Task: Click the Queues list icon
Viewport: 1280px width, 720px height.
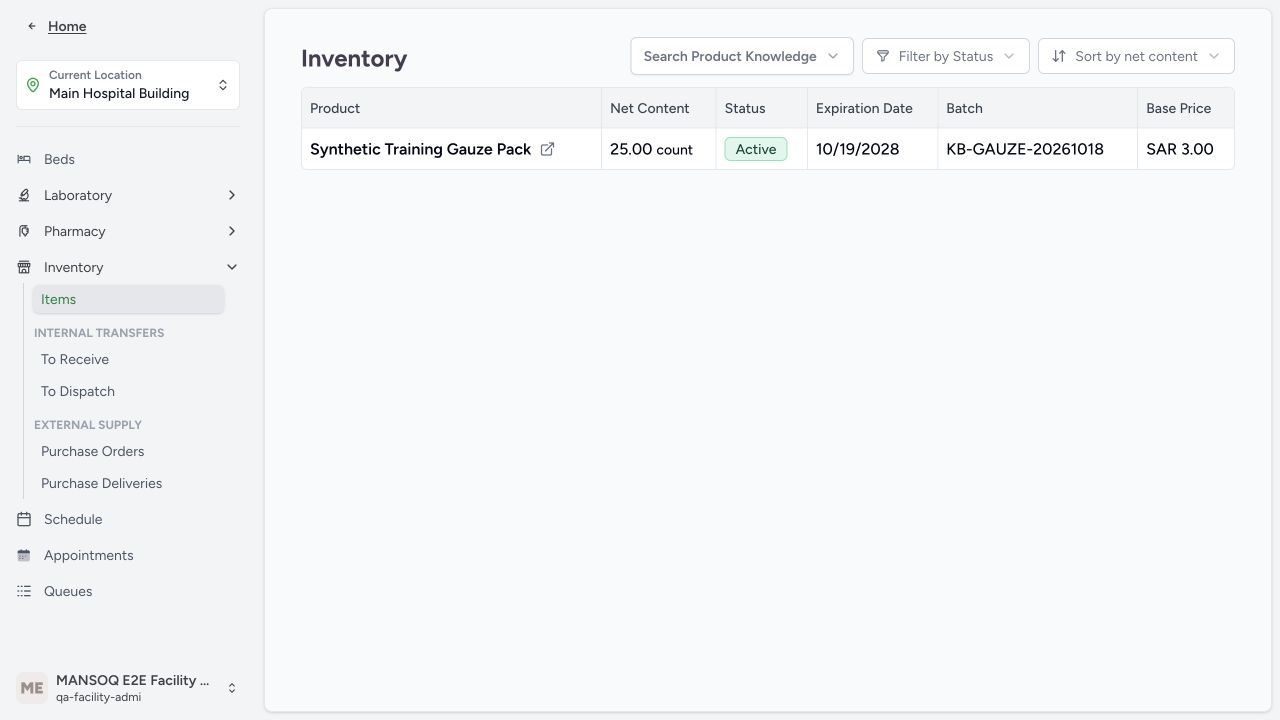Action: 24,591
